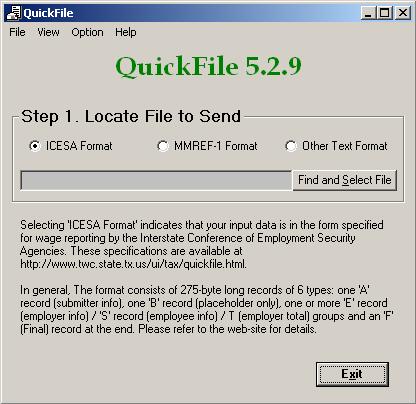Open the Help menu
Screen dimensions: 416x404
tap(126, 32)
